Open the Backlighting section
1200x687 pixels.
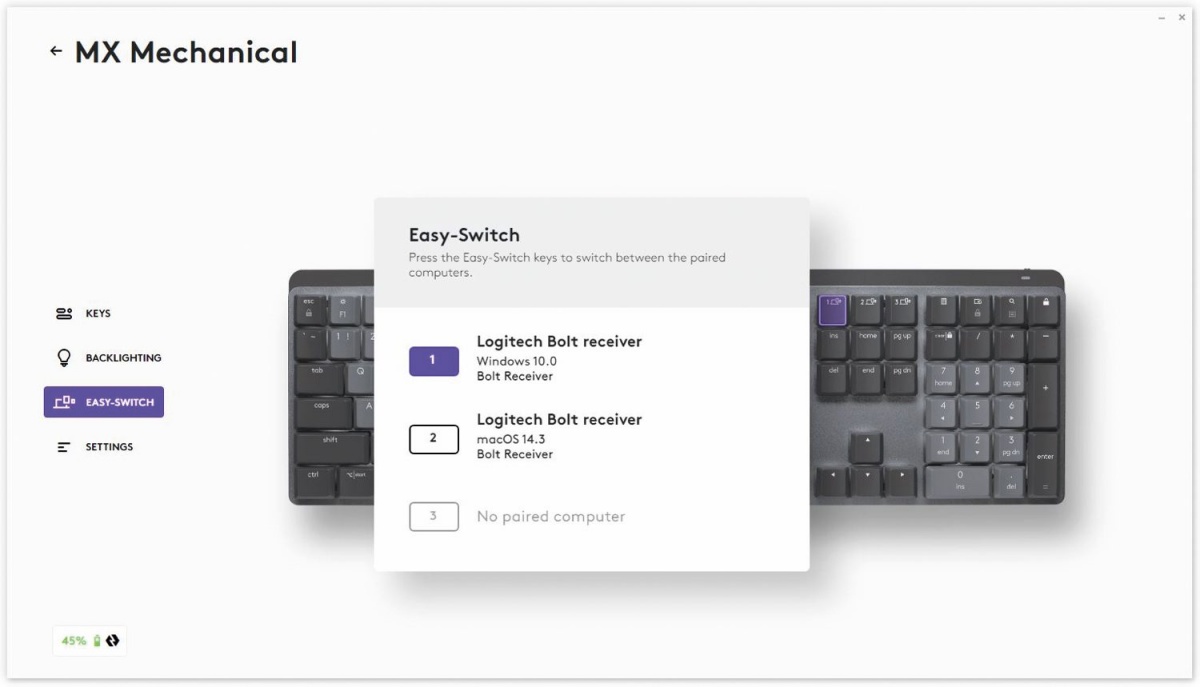[x=109, y=357]
